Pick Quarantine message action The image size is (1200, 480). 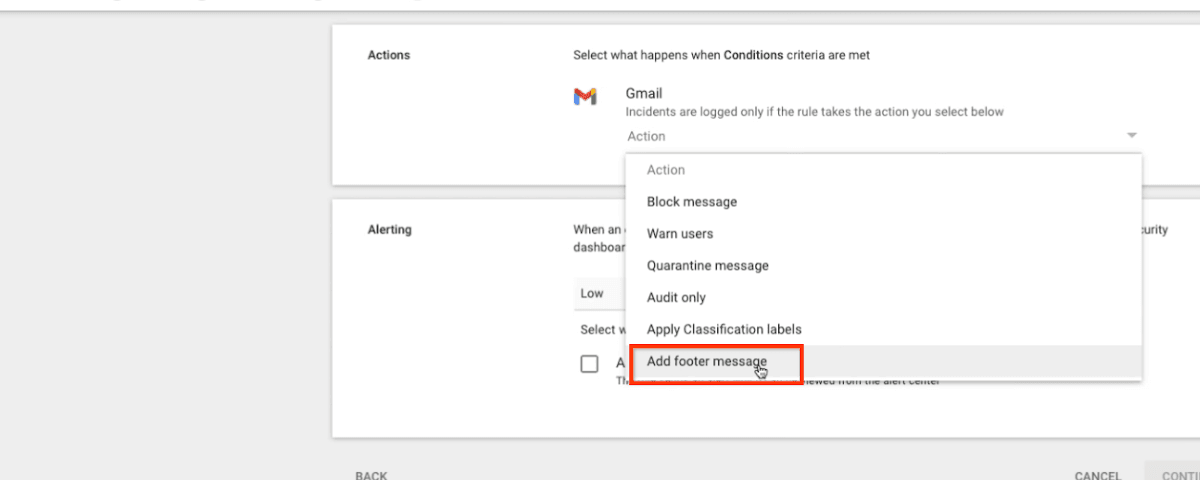click(x=708, y=266)
